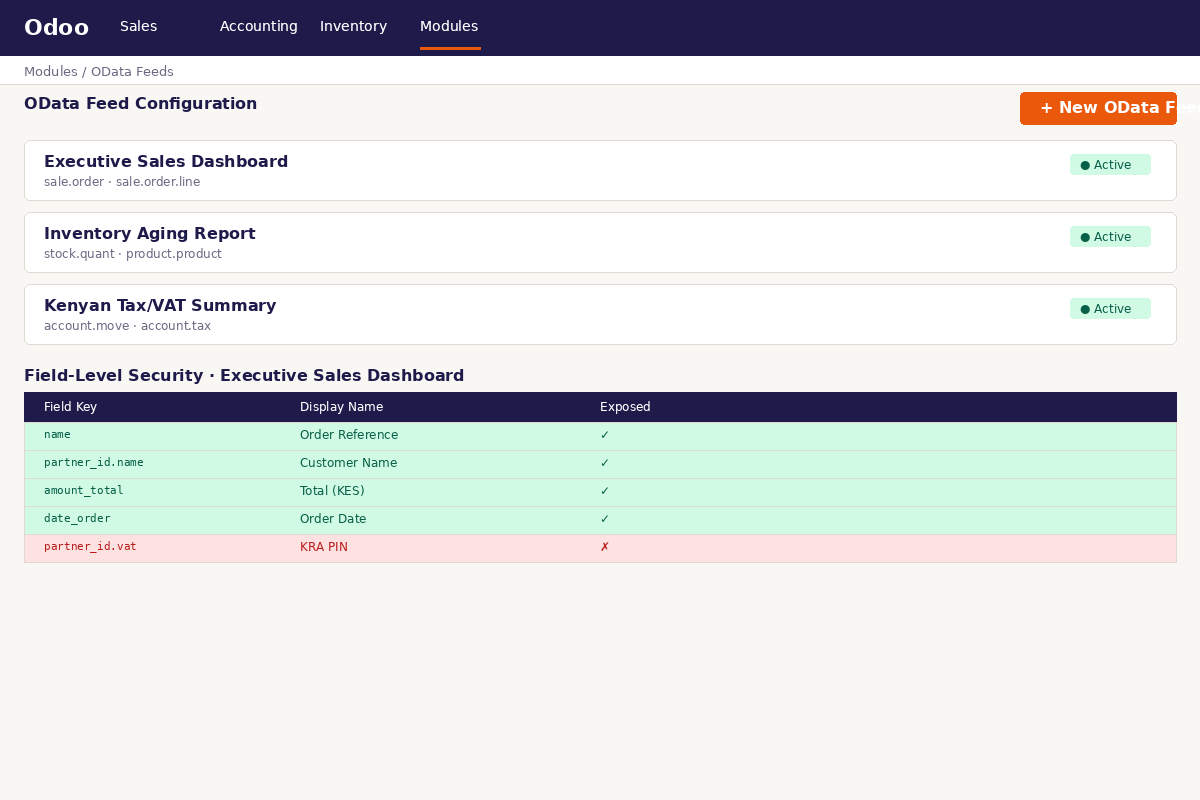Screen dimensions: 1200x800
Task: Open the Sales menu
Action: pyautogui.click(x=138, y=26)
